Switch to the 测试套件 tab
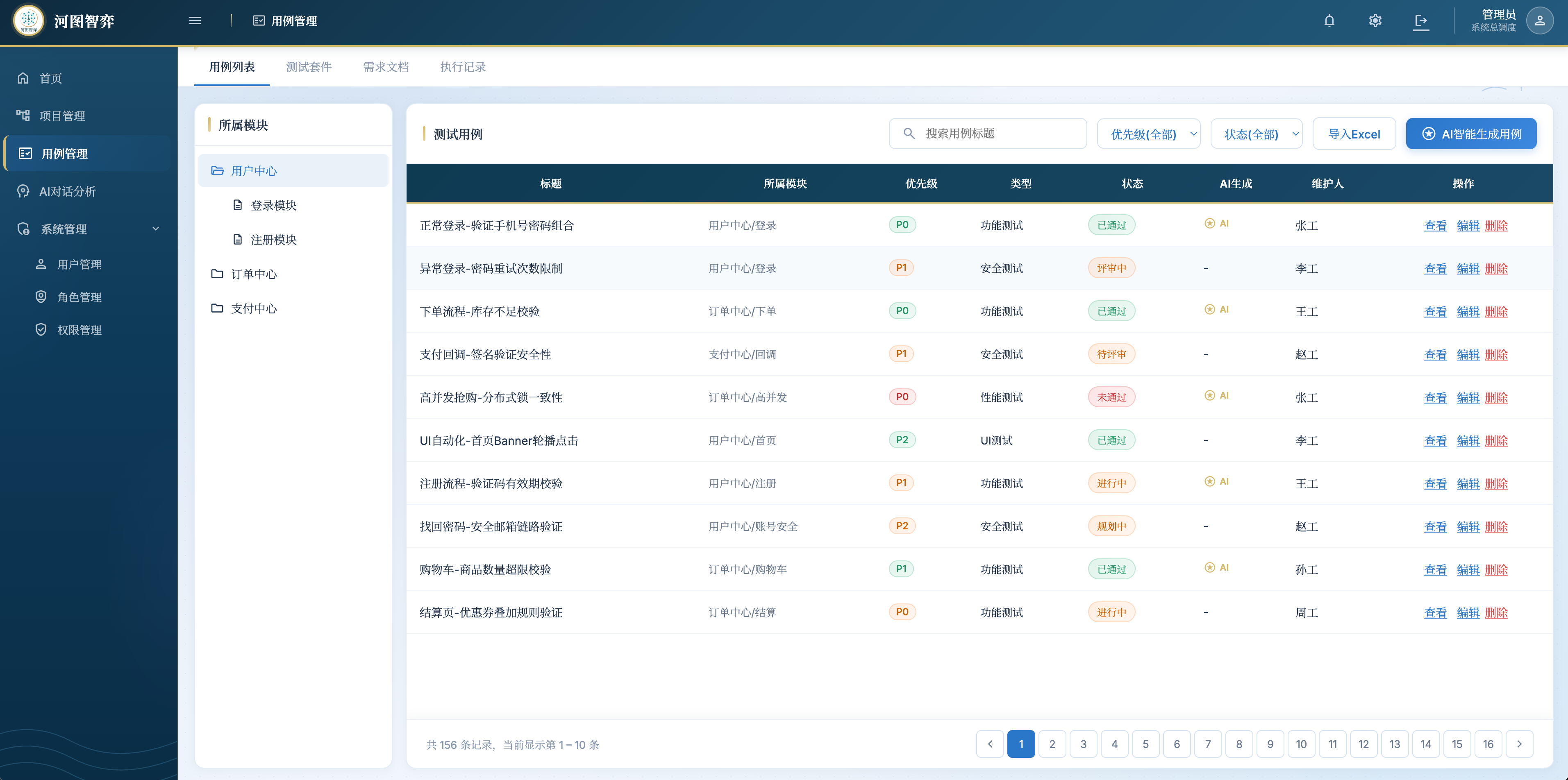Viewport: 1568px width, 780px height. (x=309, y=67)
